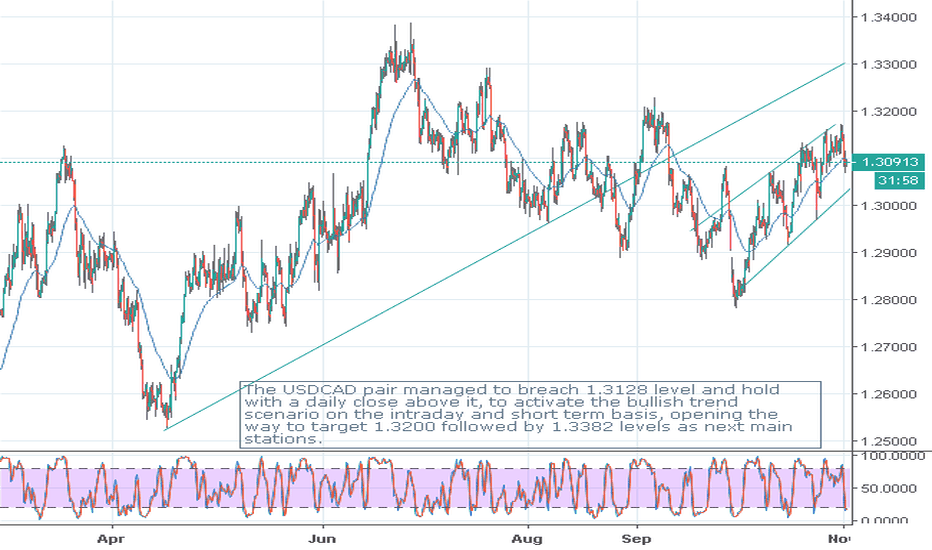Click the 100.0000 oscillator scale label
932x550 pixels.
(x=893, y=456)
